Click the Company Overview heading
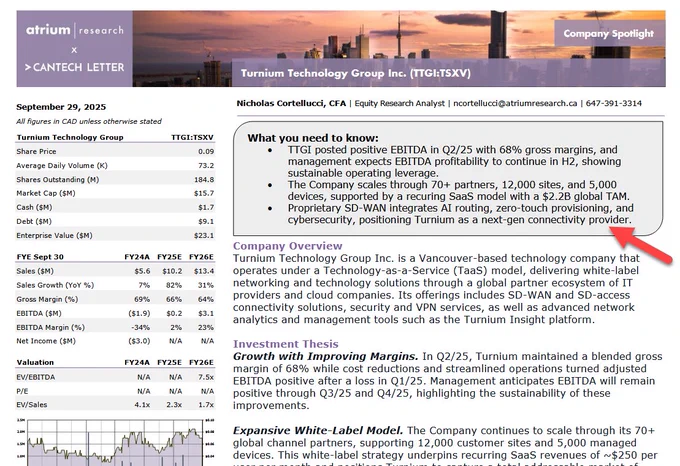This screenshot has height=466, width=680. pos(288,246)
